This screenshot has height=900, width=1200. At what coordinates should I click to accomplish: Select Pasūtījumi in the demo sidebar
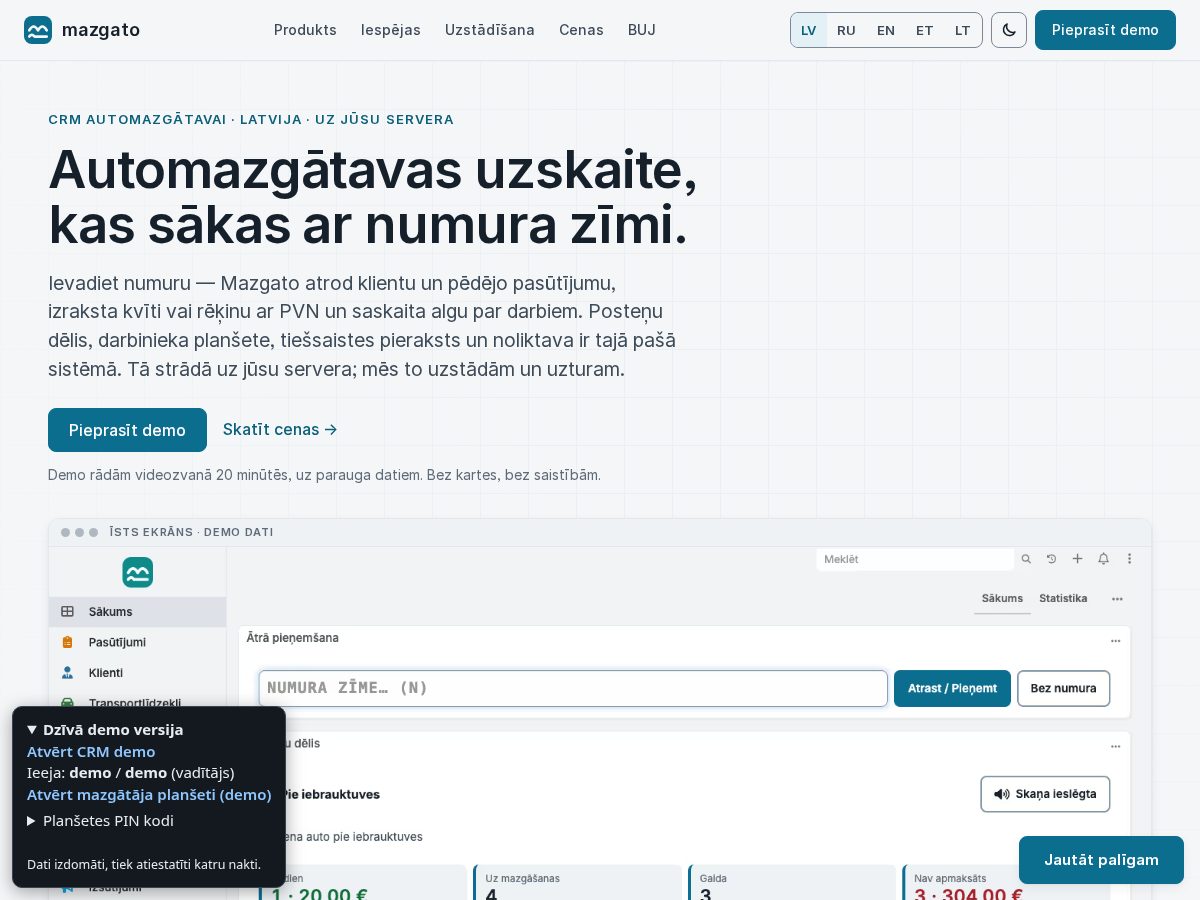(137, 642)
